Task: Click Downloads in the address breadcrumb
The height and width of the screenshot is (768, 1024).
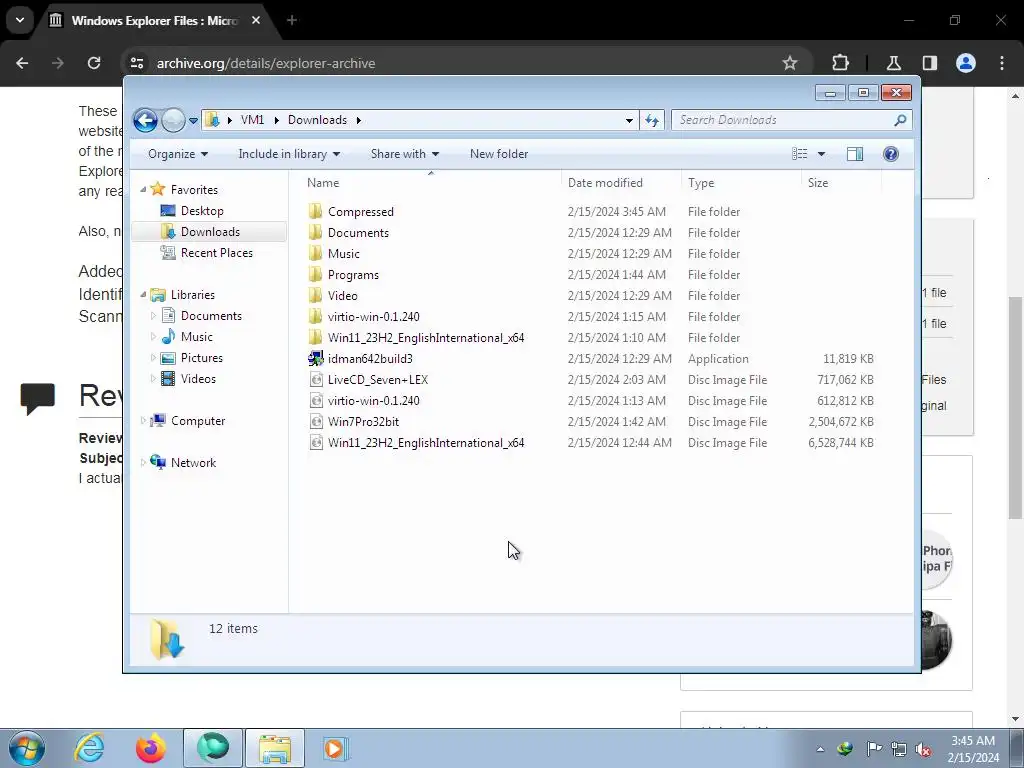Action: pyautogui.click(x=317, y=120)
